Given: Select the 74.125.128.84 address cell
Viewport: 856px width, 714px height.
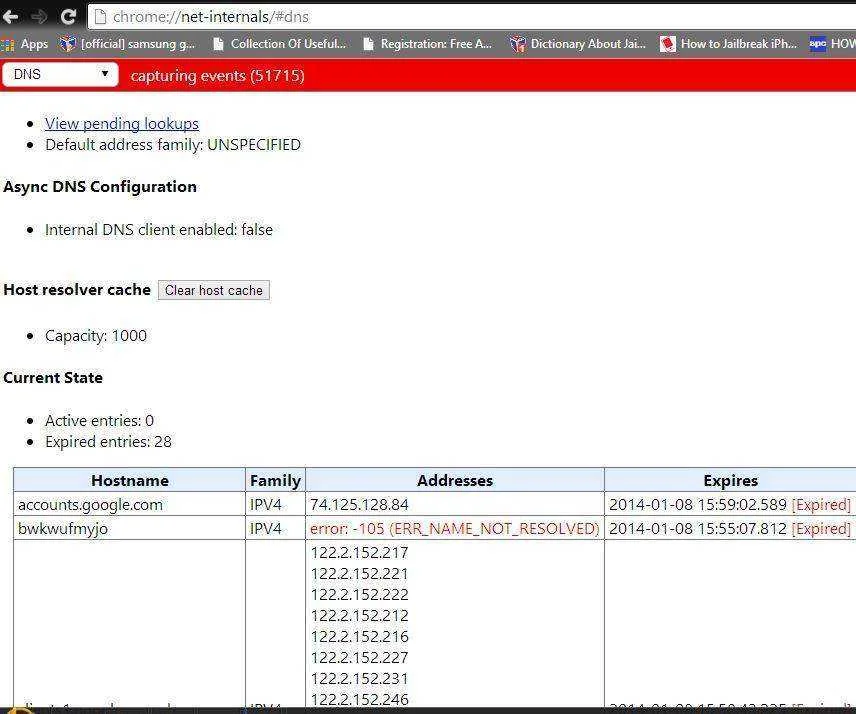Looking at the screenshot, I should pyautogui.click(x=455, y=504).
